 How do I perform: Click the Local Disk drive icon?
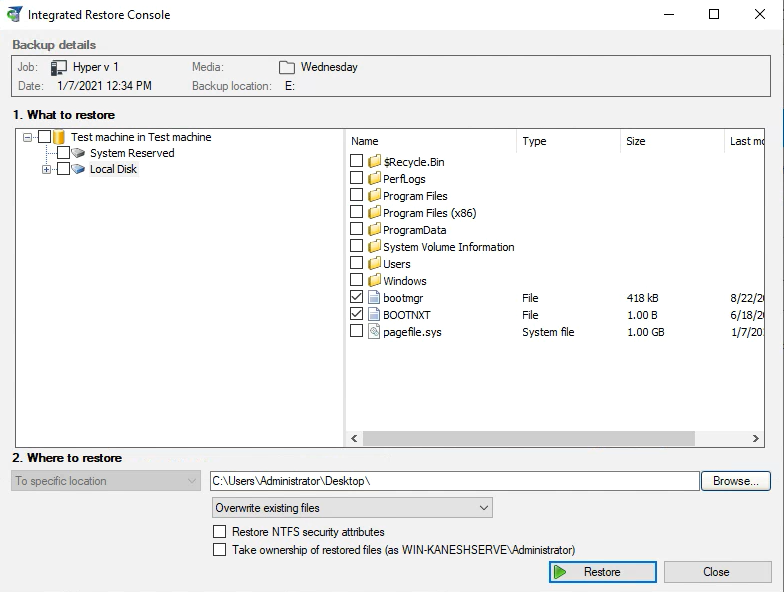click(x=79, y=169)
